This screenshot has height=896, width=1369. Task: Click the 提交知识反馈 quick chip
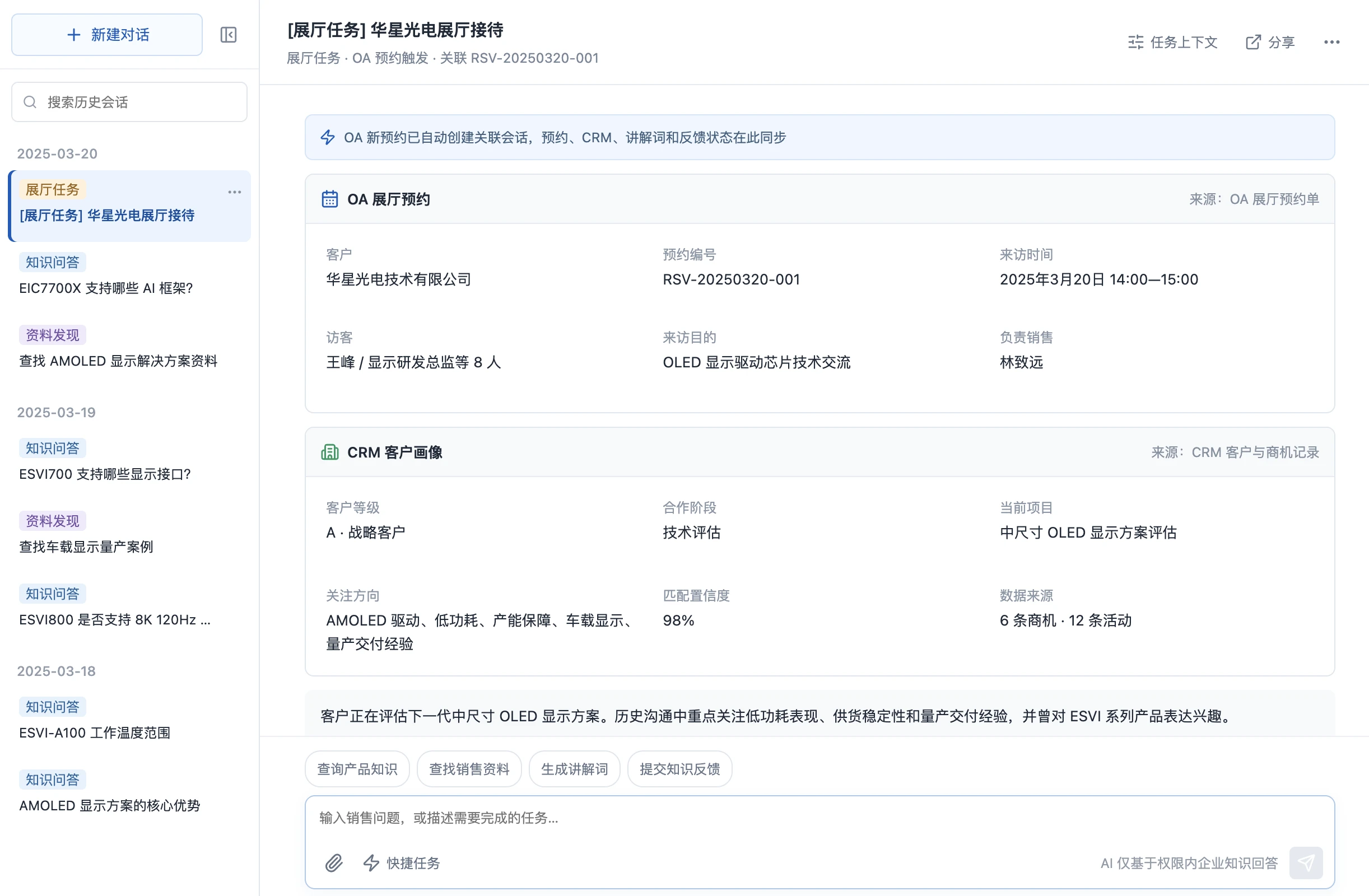point(680,769)
